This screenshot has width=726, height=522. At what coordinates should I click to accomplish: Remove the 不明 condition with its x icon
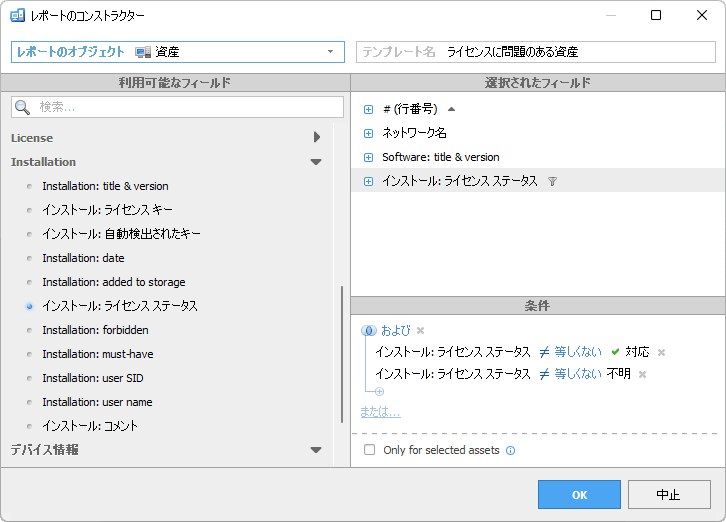tap(642, 374)
